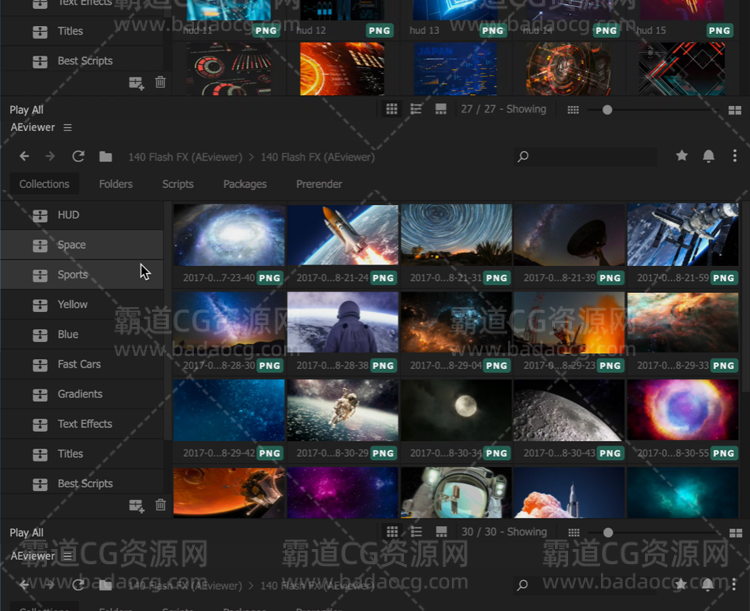This screenshot has width=750, height=611.
Task: Click the Space panel collections list scrollbar
Action: tap(167, 321)
